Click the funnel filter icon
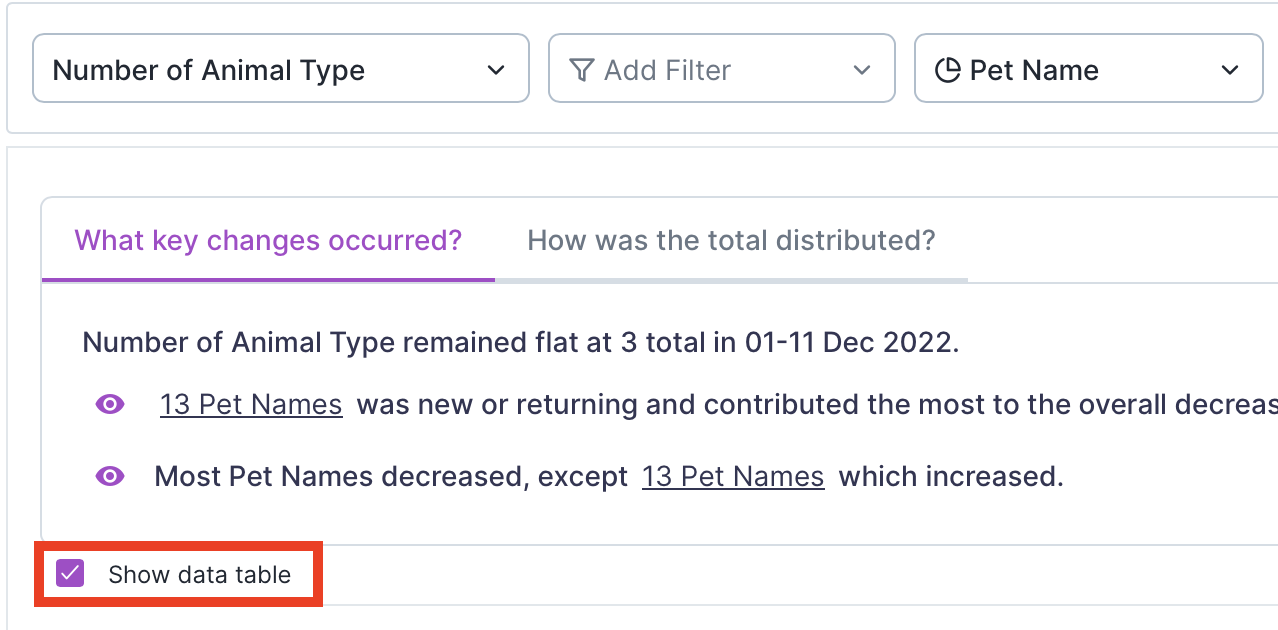Viewport: 1278px width, 630px height. tap(581, 70)
